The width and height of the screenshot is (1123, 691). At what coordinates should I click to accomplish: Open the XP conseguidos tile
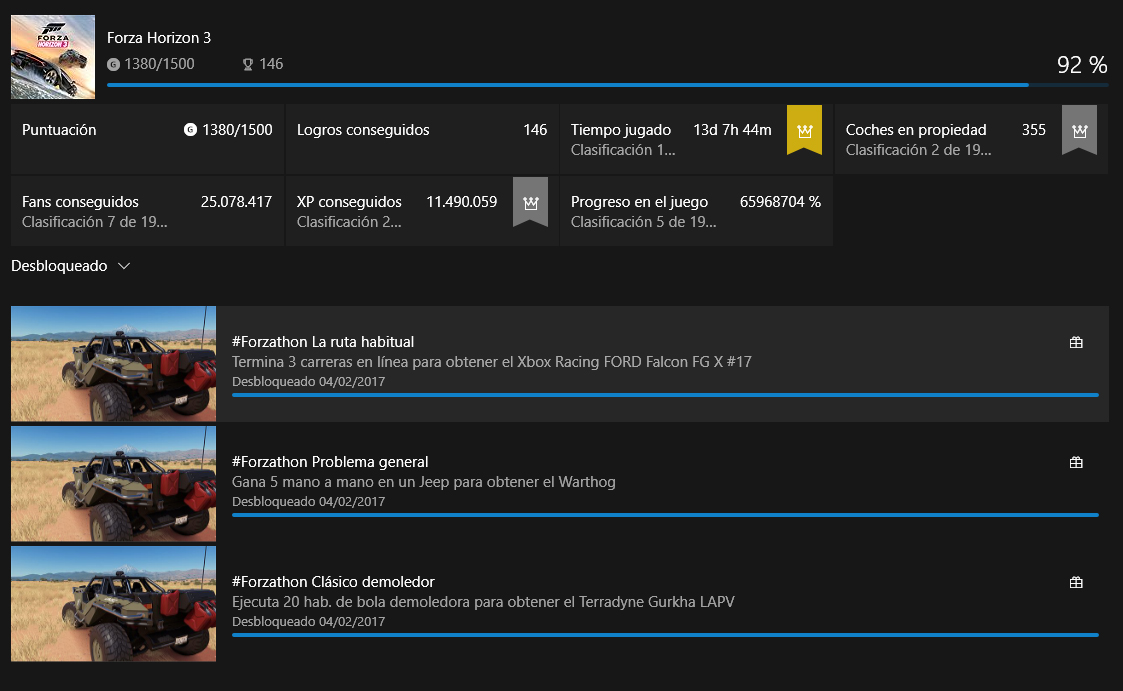[x=422, y=211]
